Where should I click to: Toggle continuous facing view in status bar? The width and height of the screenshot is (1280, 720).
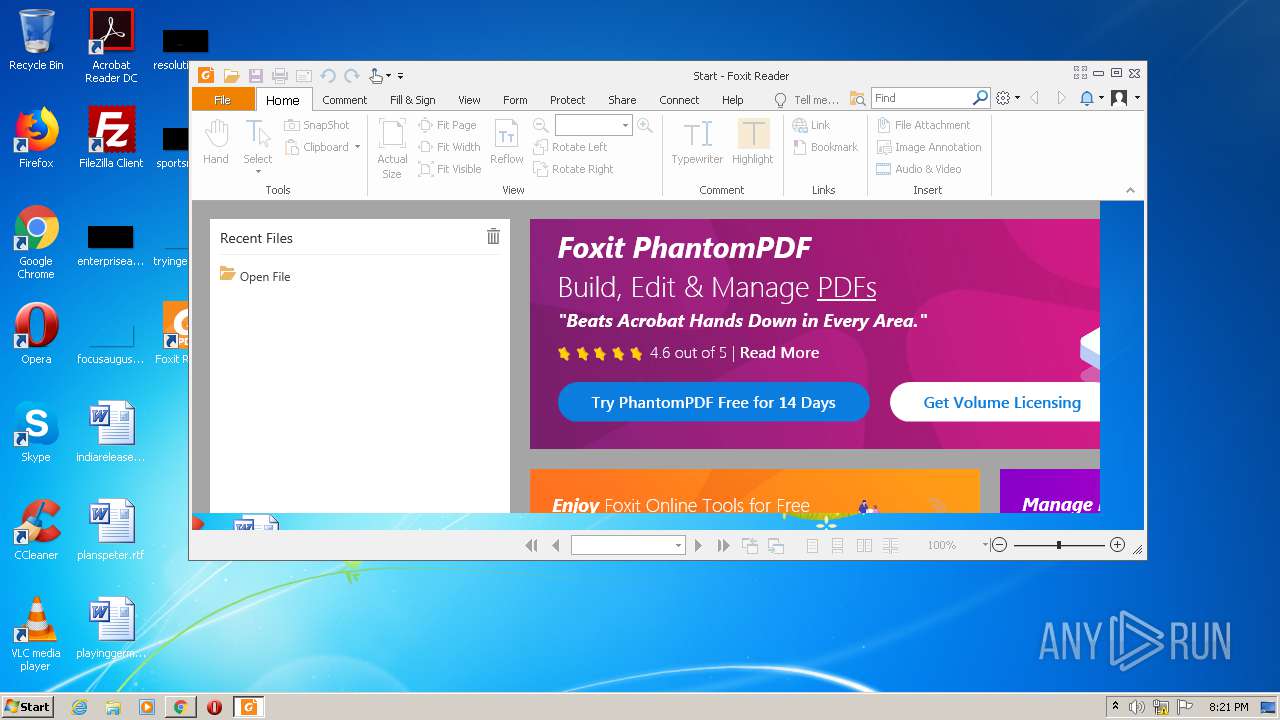(890, 545)
